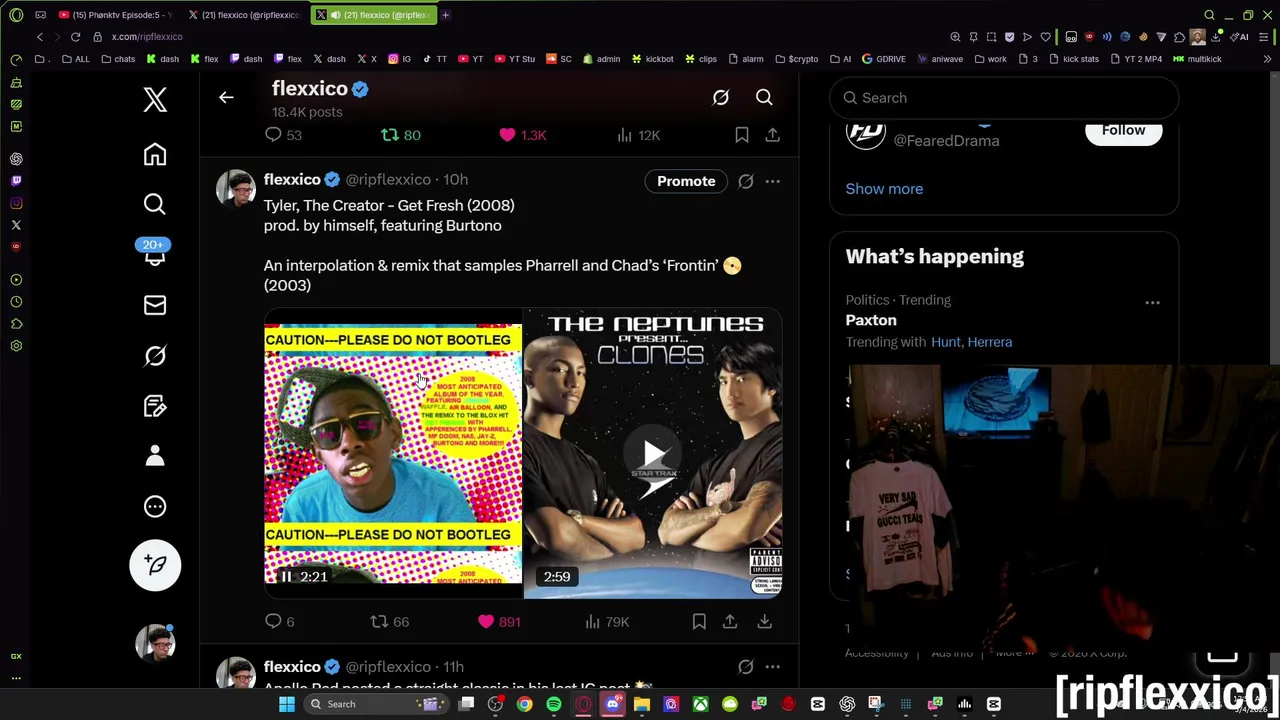Click Show more in who to follow
Viewport: 1280px width, 720px height.
pyautogui.click(x=884, y=189)
